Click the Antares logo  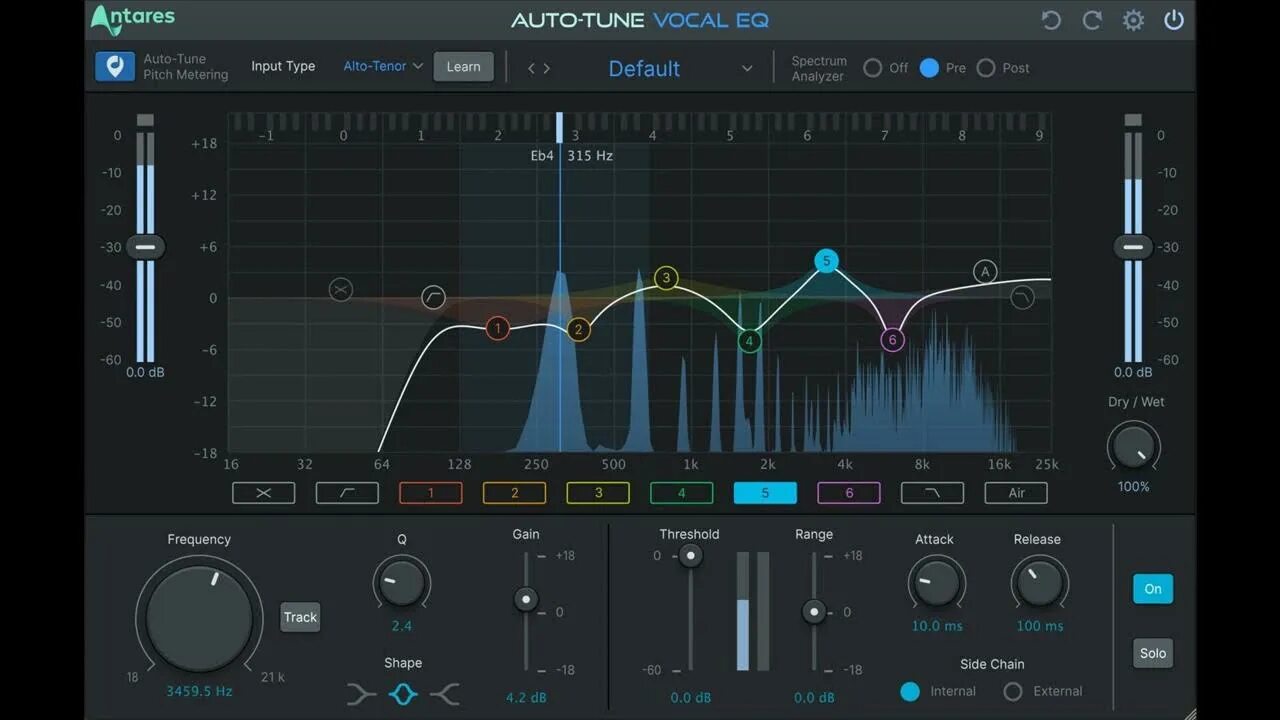click(x=132, y=18)
